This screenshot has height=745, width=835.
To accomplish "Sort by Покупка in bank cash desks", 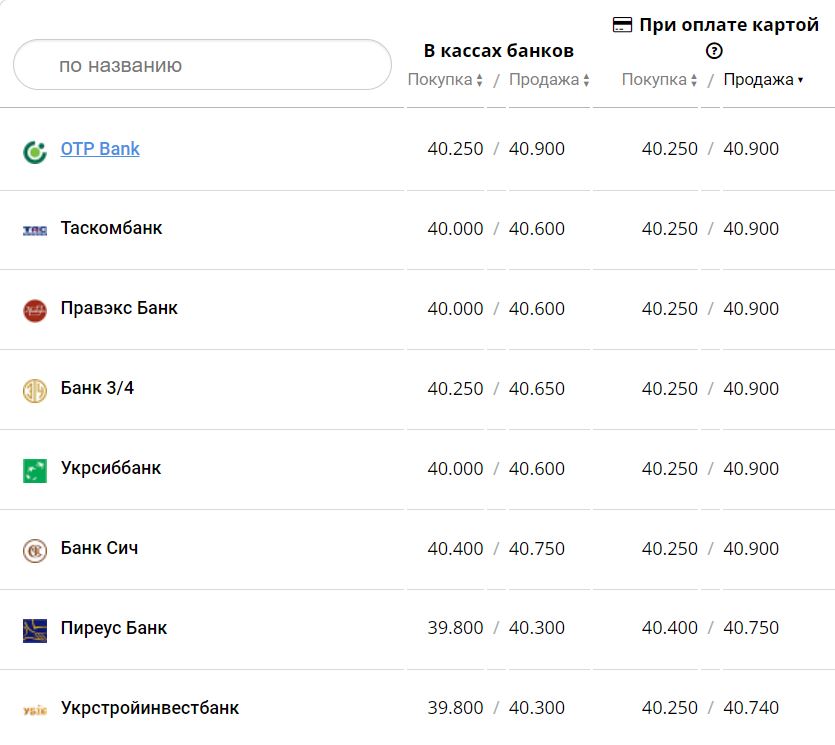I will 445,80.
